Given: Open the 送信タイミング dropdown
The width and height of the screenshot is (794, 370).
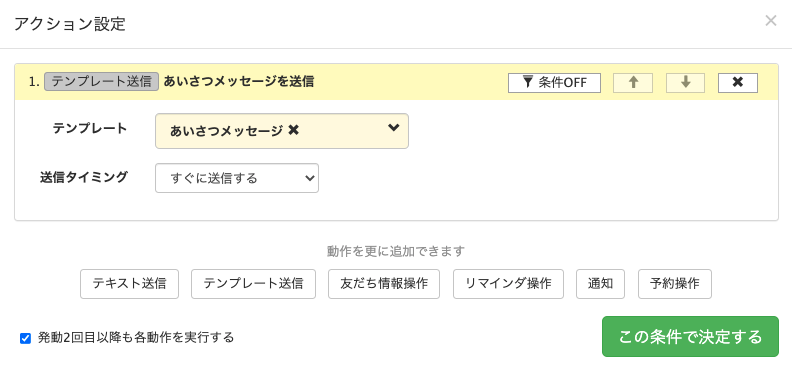Looking at the screenshot, I should (x=237, y=178).
